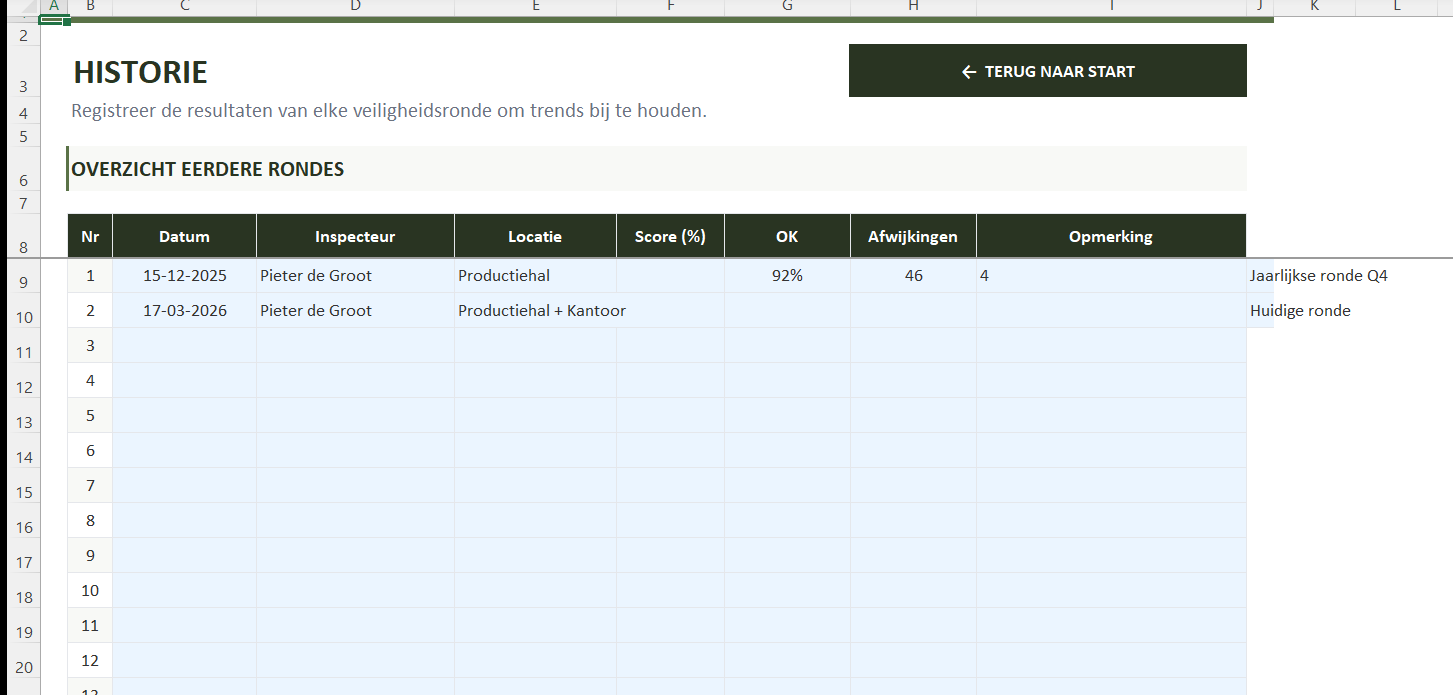Screen dimensions: 1453x695
Task: Click the cell containing 46
Action: pos(913,276)
